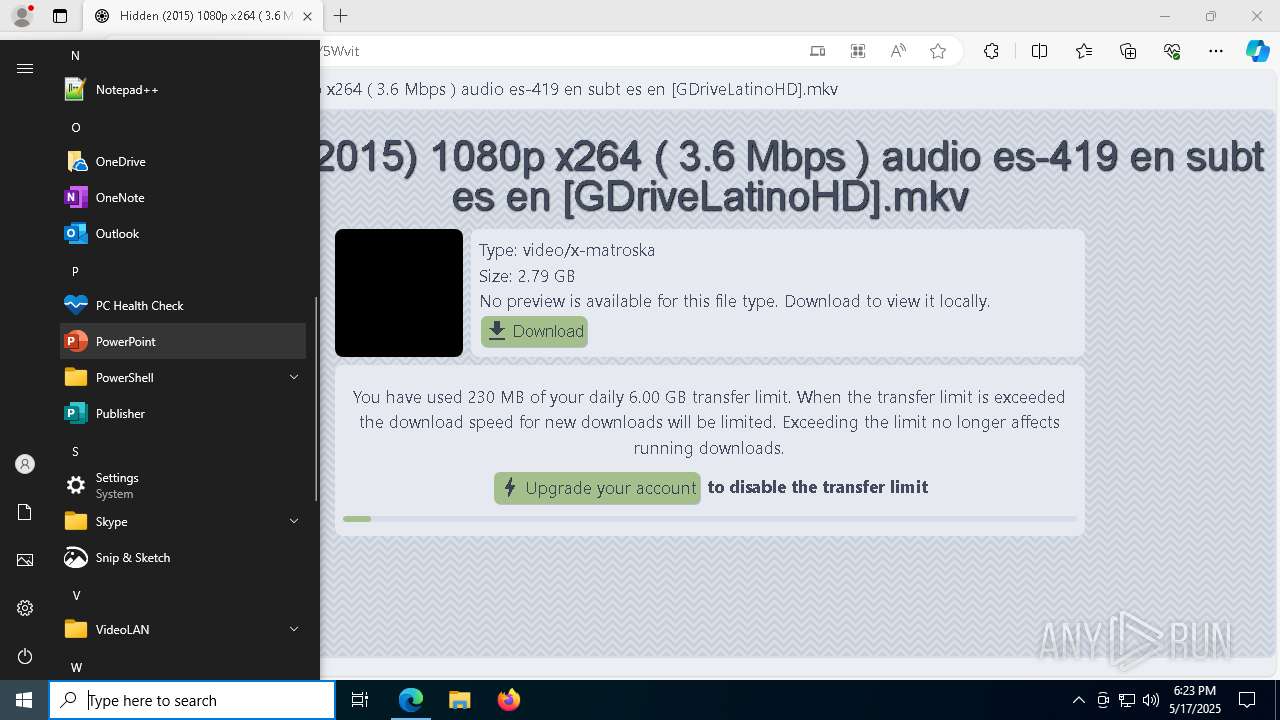
Task: Click the media cast icon in address bar
Action: tap(817, 51)
